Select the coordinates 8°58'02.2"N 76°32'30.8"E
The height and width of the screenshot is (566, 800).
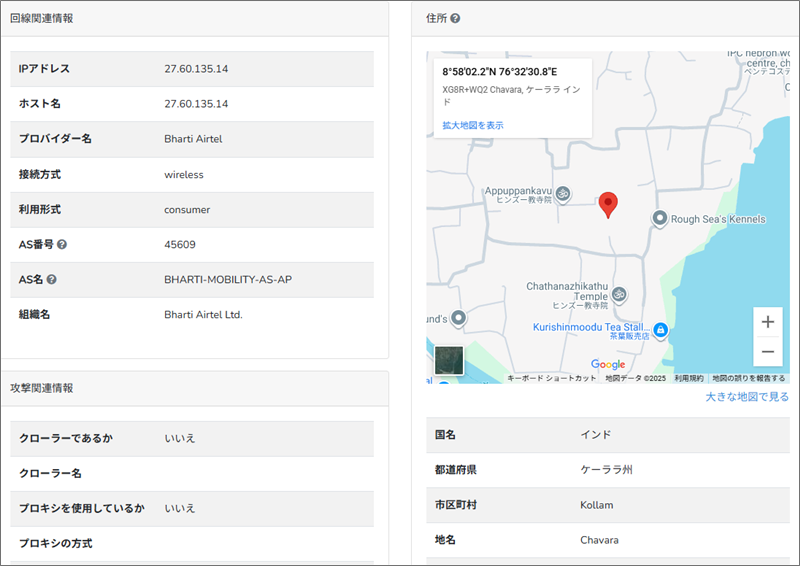(x=499, y=71)
